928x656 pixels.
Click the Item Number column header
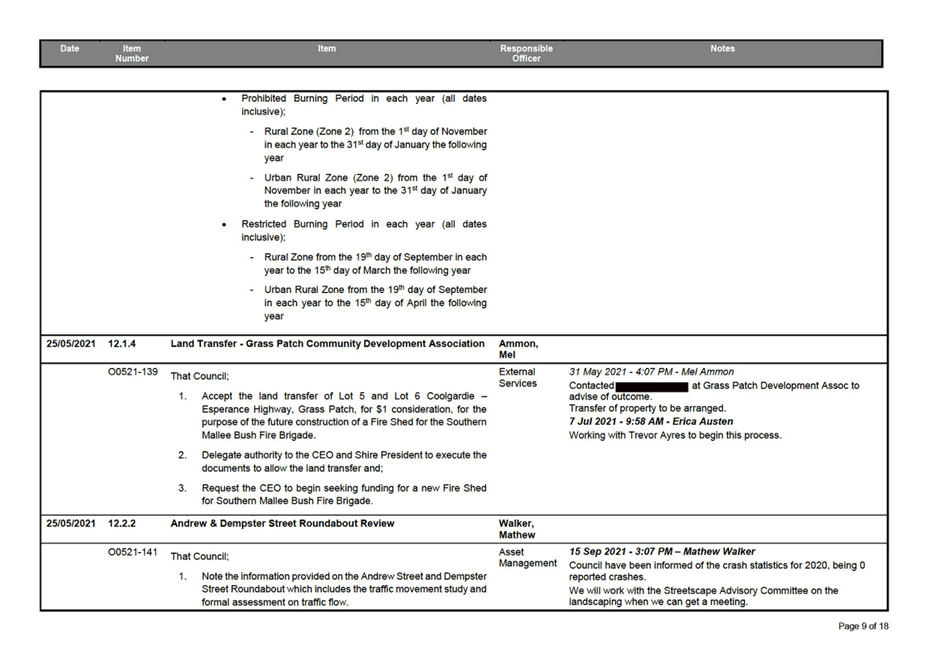tap(132, 53)
